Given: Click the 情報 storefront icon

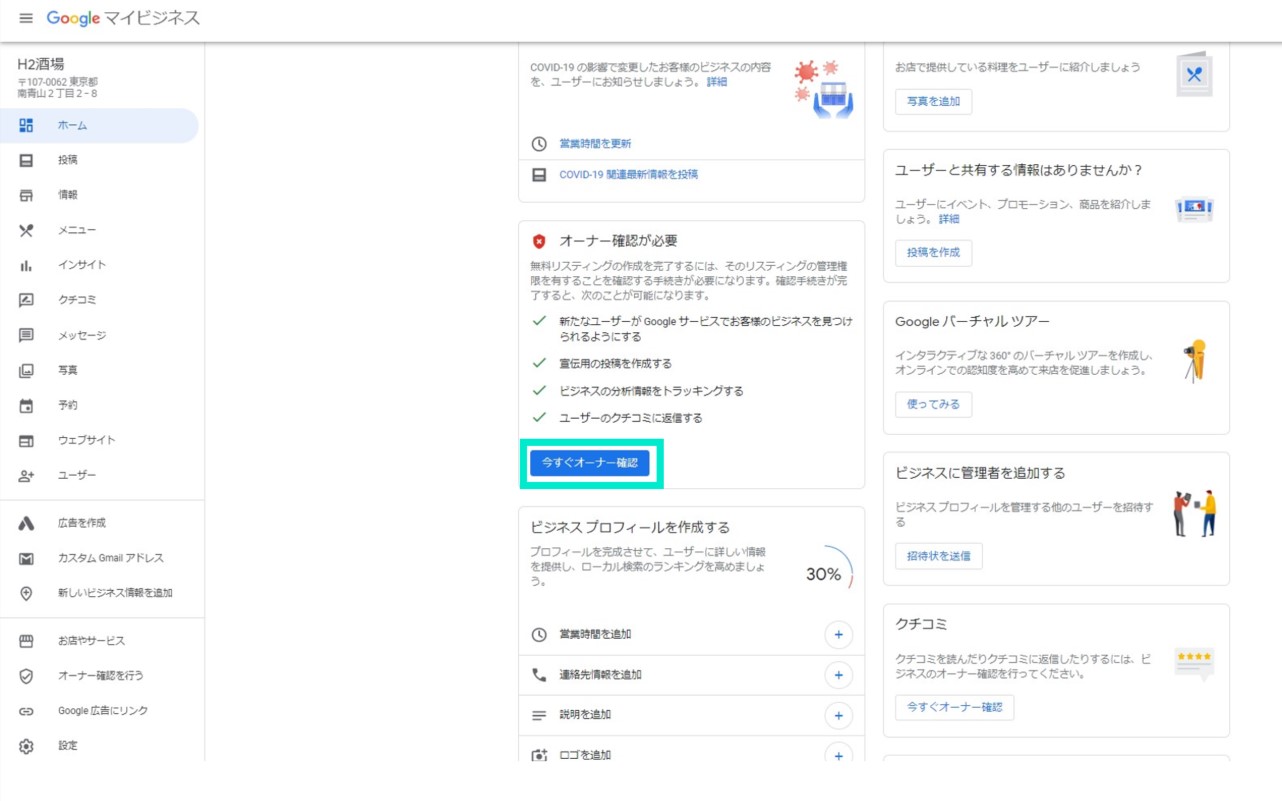Looking at the screenshot, I should (x=26, y=195).
